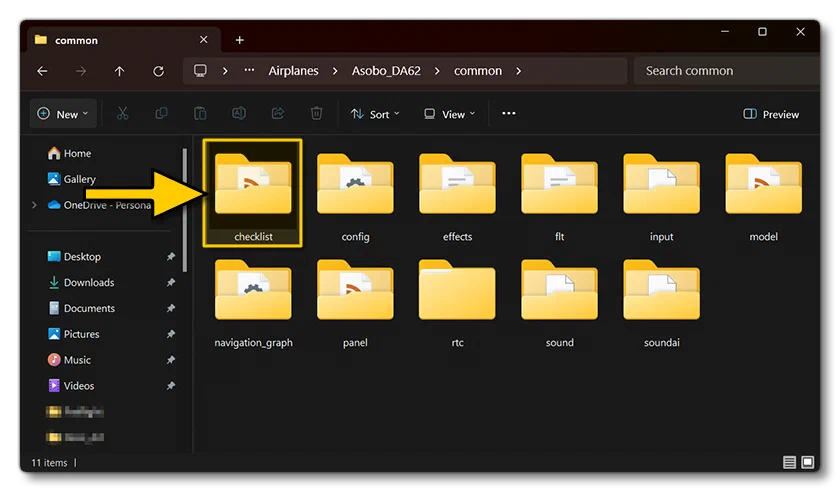Toggle the Preview pane
840x492 pixels.
tap(771, 114)
